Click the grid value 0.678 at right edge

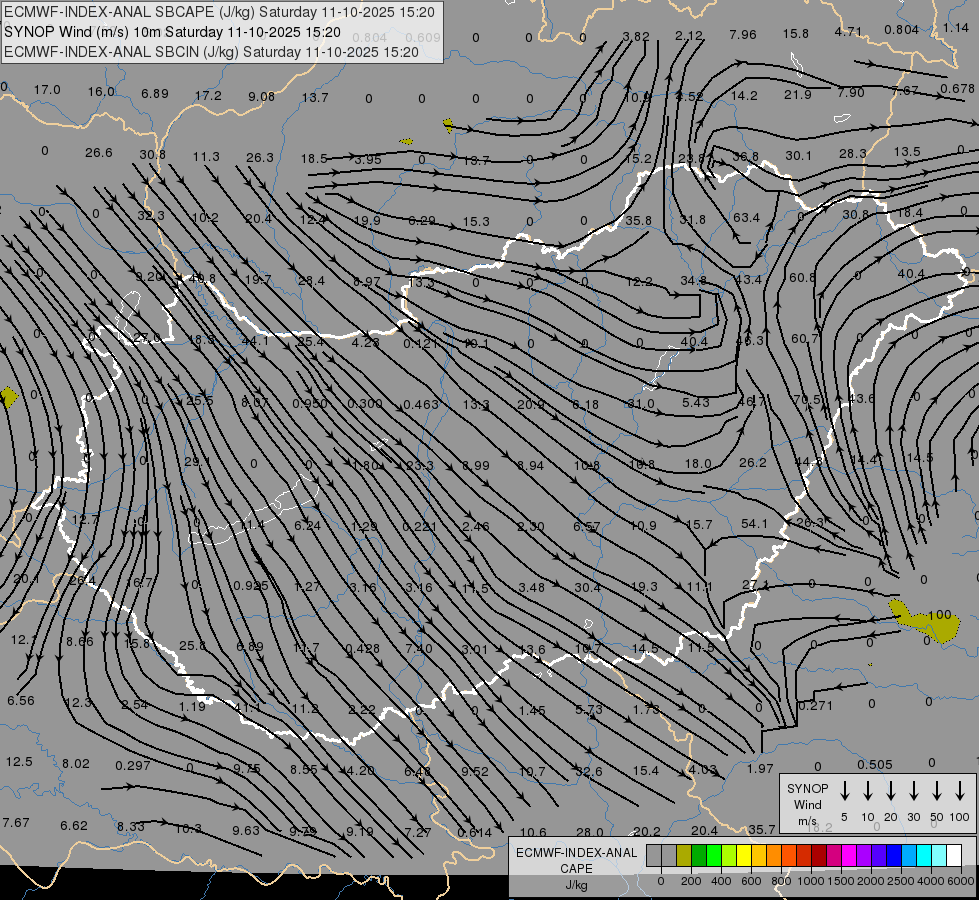pyautogui.click(x=957, y=89)
